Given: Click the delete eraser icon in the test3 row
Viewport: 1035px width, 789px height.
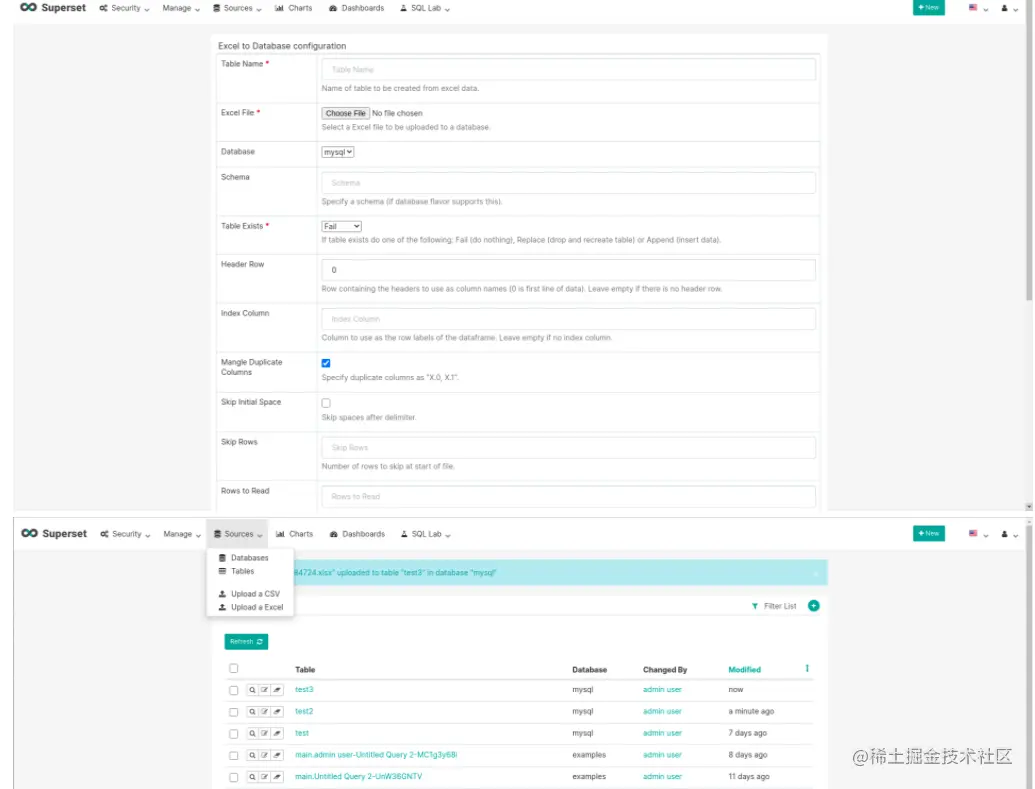Looking at the screenshot, I should point(277,690).
